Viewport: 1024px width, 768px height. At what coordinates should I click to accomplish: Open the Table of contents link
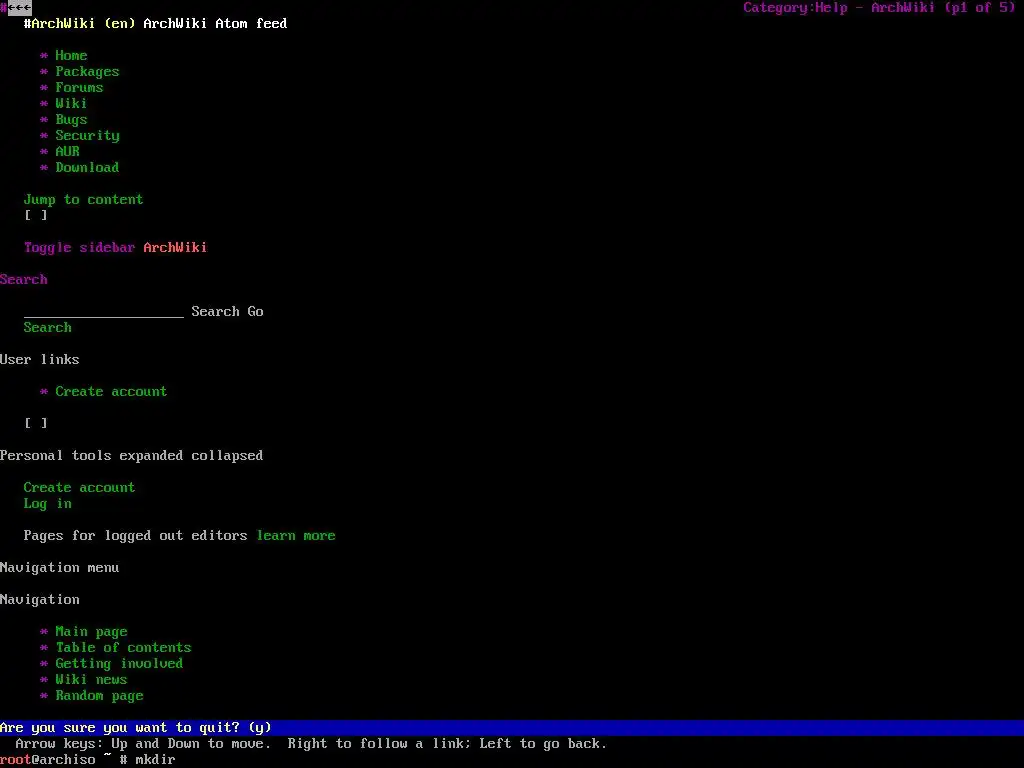pos(123,648)
